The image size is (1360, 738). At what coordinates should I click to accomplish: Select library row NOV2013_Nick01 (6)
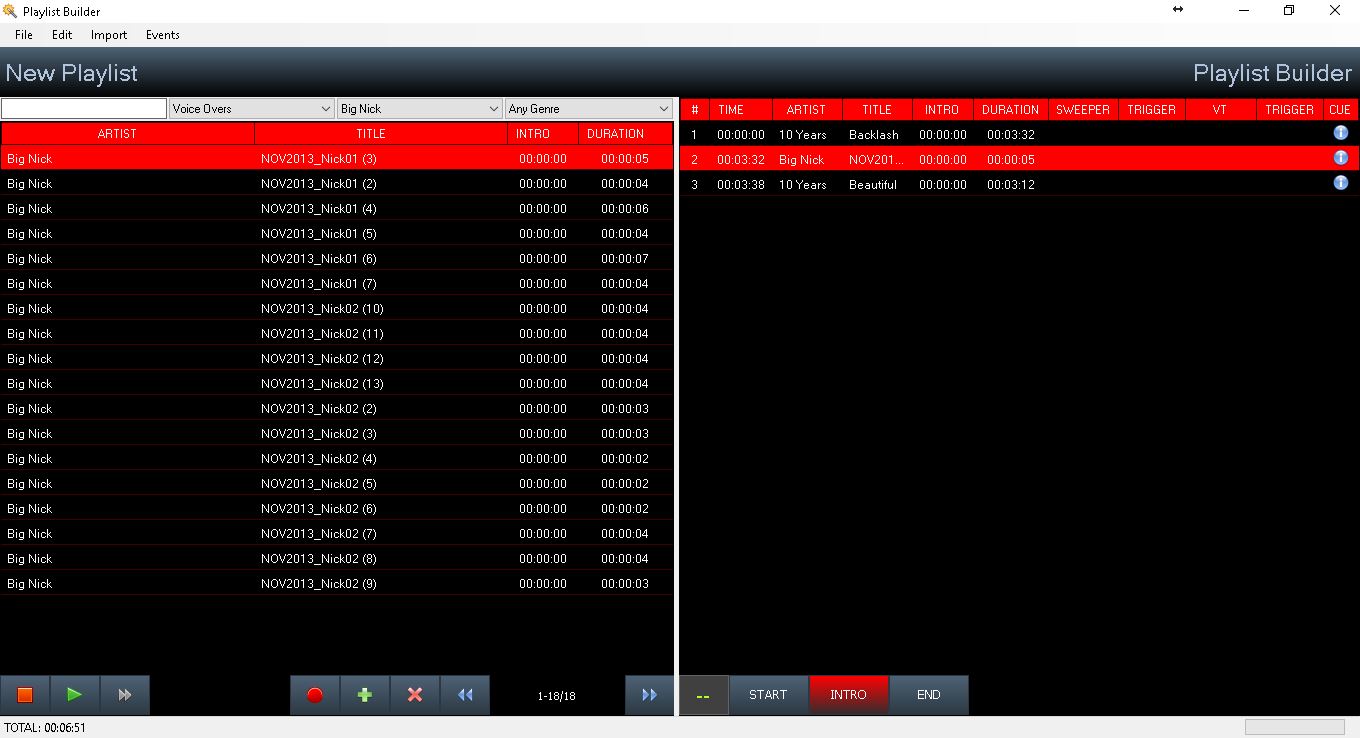coord(337,259)
